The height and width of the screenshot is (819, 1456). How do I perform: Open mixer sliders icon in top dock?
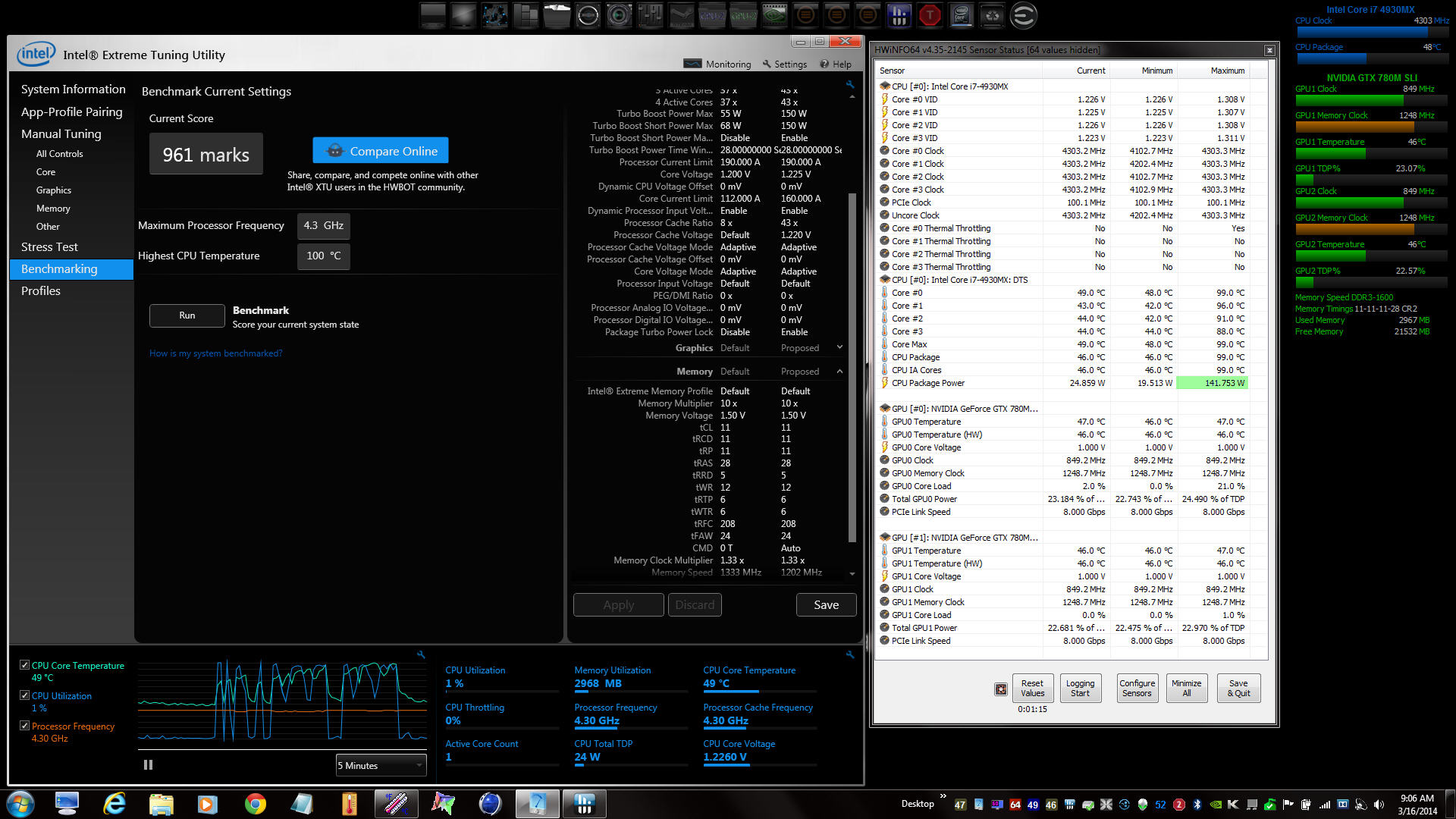[x=650, y=15]
